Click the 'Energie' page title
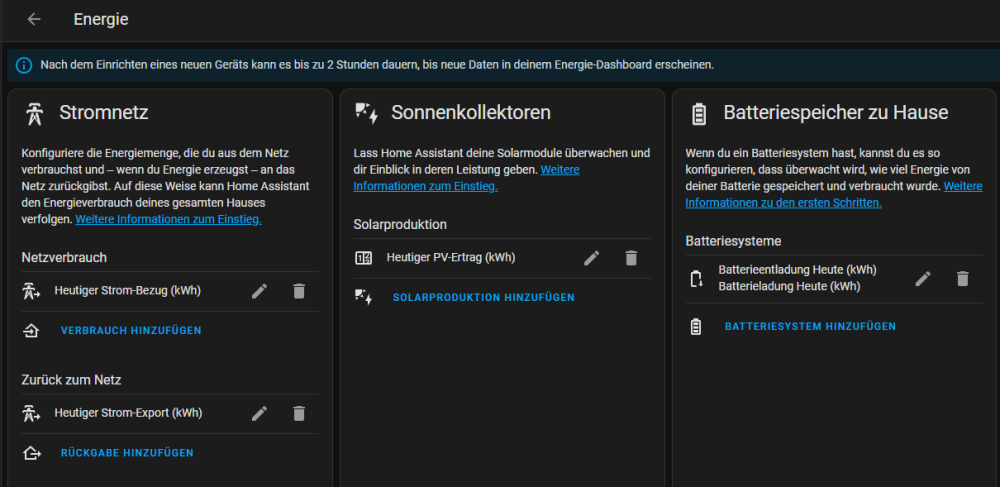 (101, 19)
